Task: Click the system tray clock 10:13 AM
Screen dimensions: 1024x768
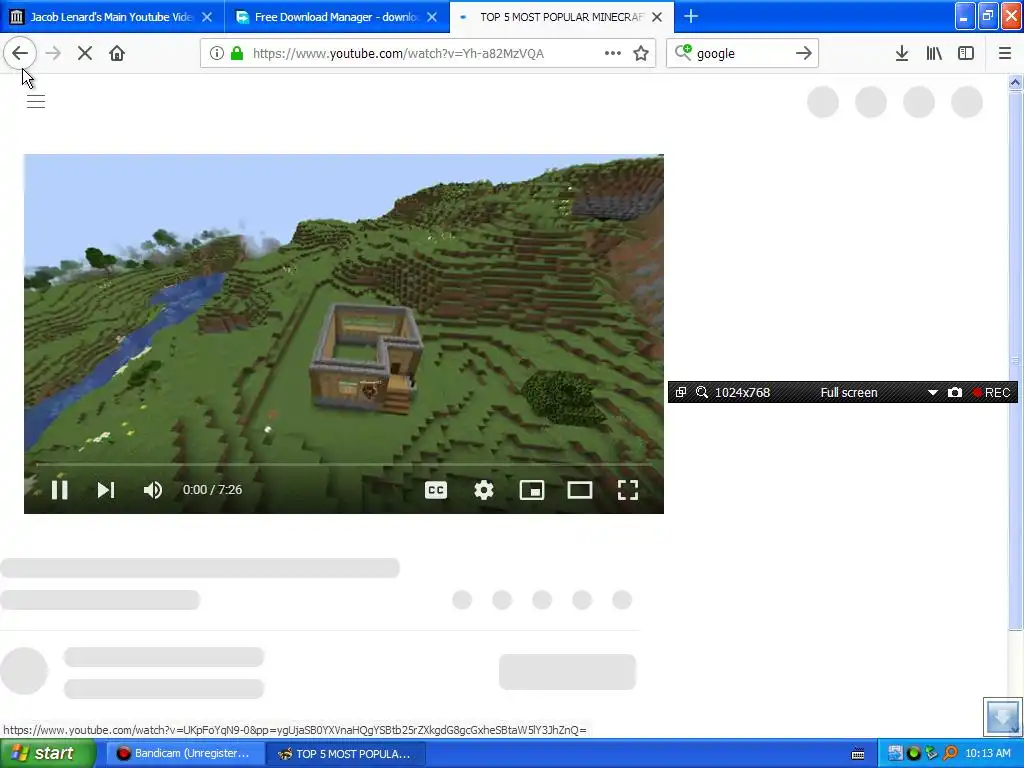Action: [987, 754]
